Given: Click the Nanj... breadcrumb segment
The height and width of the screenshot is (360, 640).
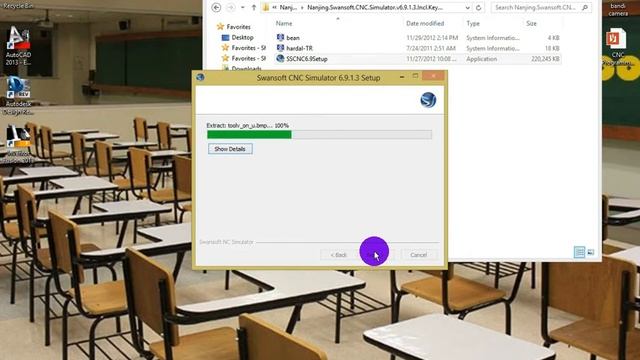Looking at the screenshot, I should pos(288,7).
